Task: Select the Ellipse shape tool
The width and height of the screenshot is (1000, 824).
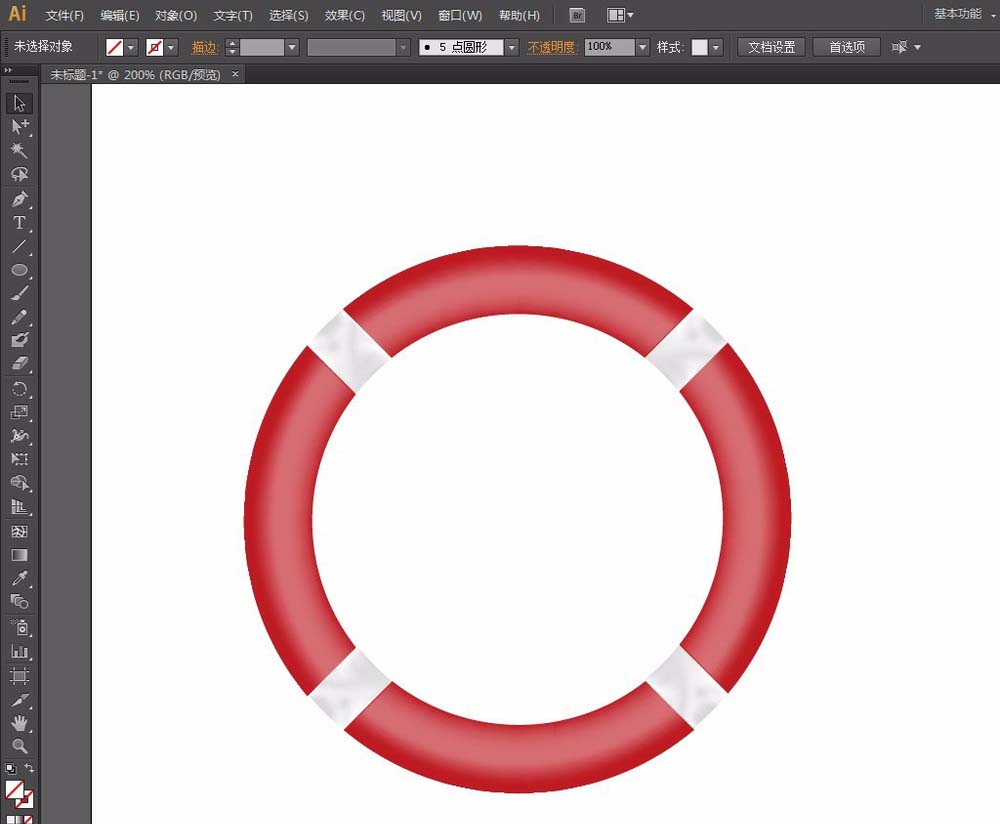Action: pyautogui.click(x=18, y=270)
